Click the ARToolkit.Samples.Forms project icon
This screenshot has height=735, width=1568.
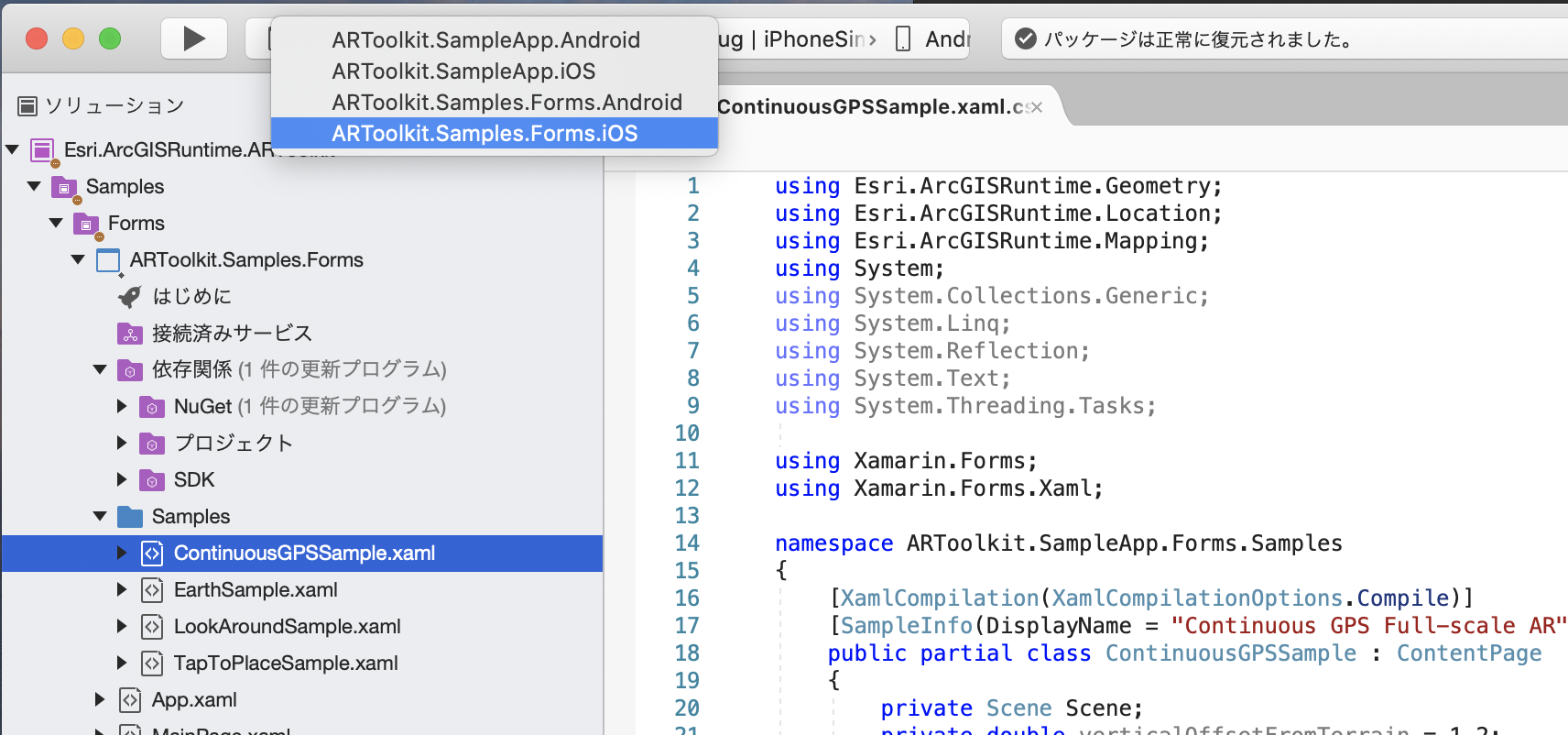108,260
